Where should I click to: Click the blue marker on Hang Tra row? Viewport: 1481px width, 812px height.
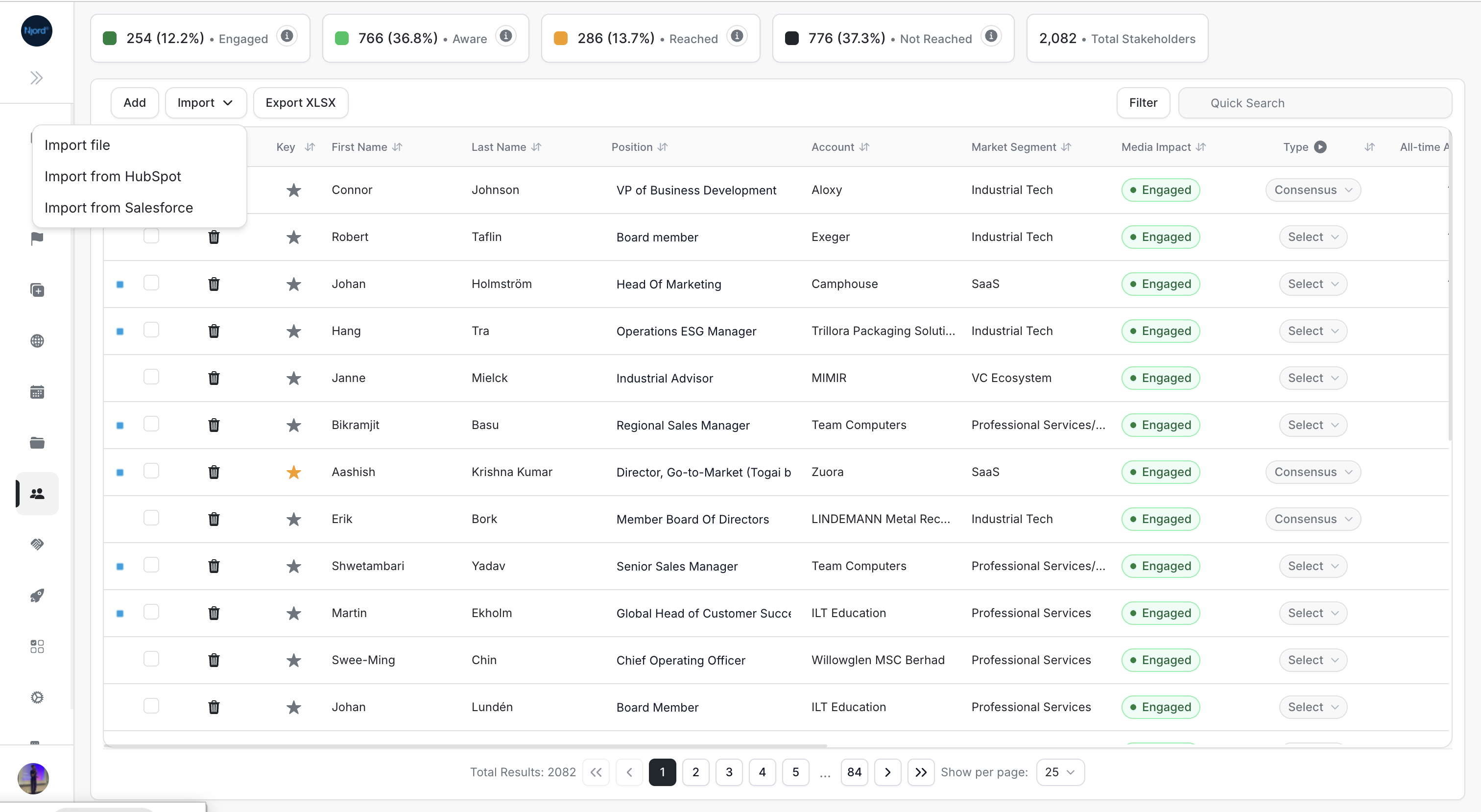(120, 331)
